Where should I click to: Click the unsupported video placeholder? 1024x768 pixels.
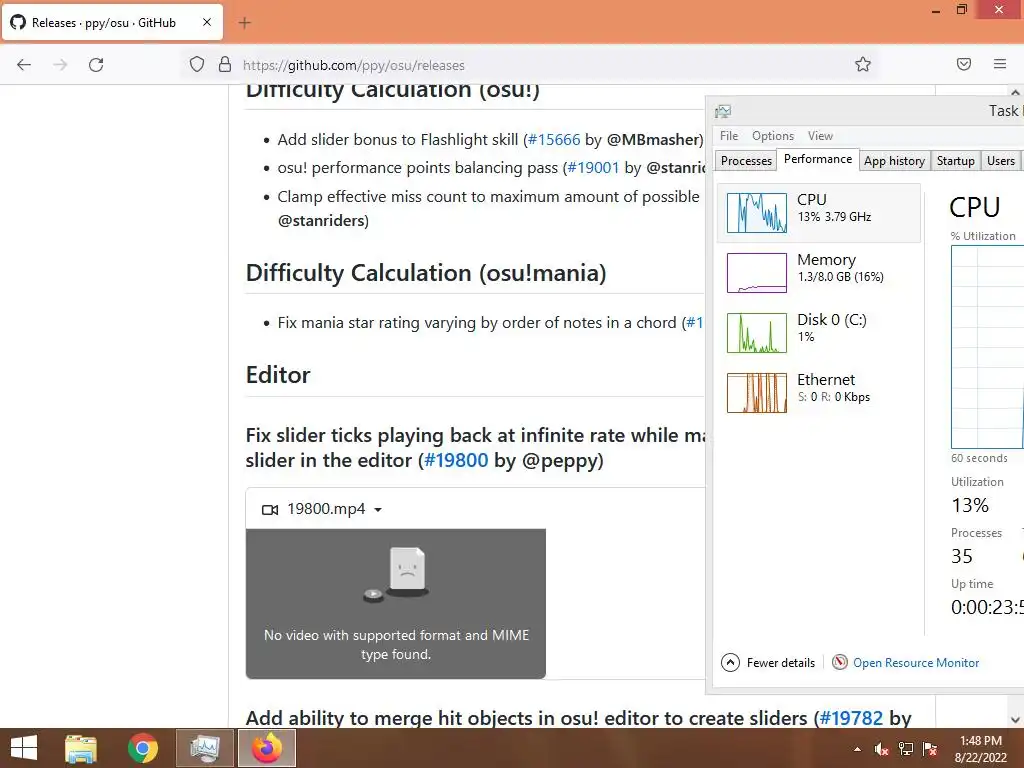pyautogui.click(x=396, y=603)
